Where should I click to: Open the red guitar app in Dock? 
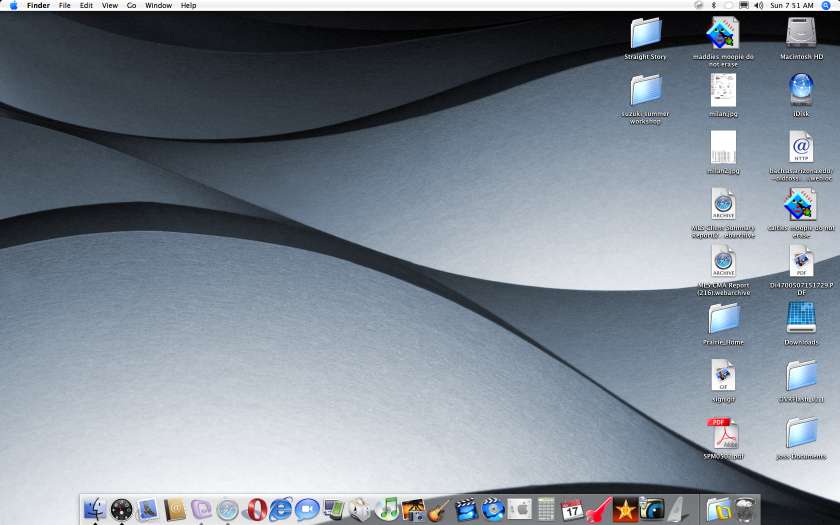click(598, 509)
